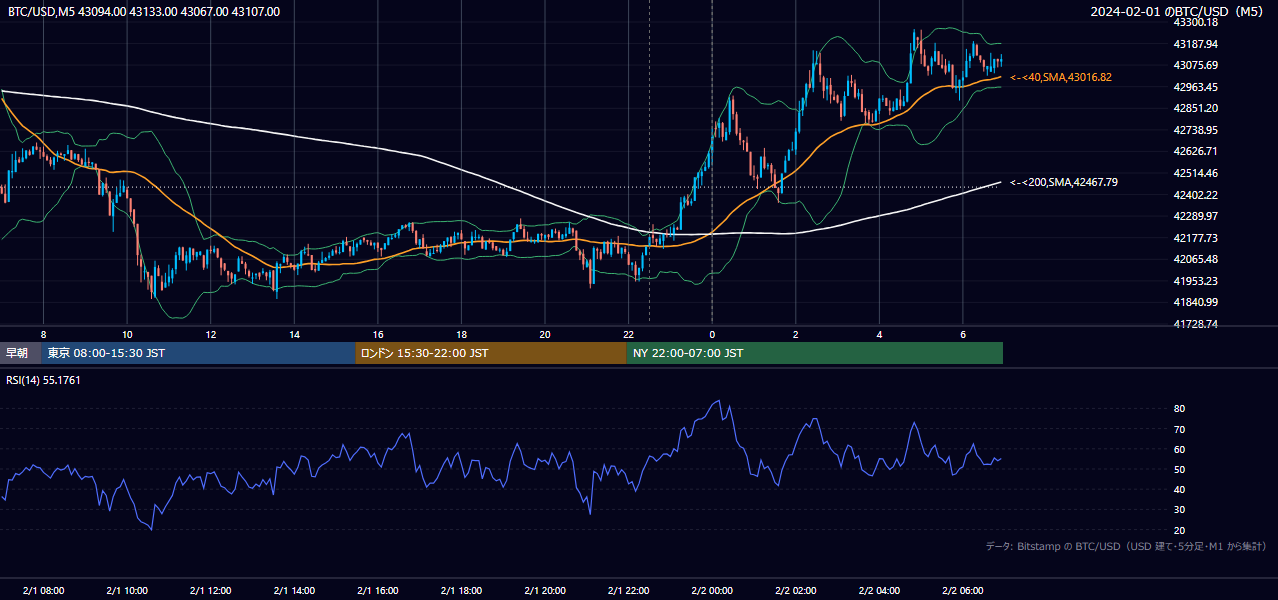Select the 200 SMA label showing 42467.79
The width and height of the screenshot is (1278, 600).
click(x=1064, y=182)
